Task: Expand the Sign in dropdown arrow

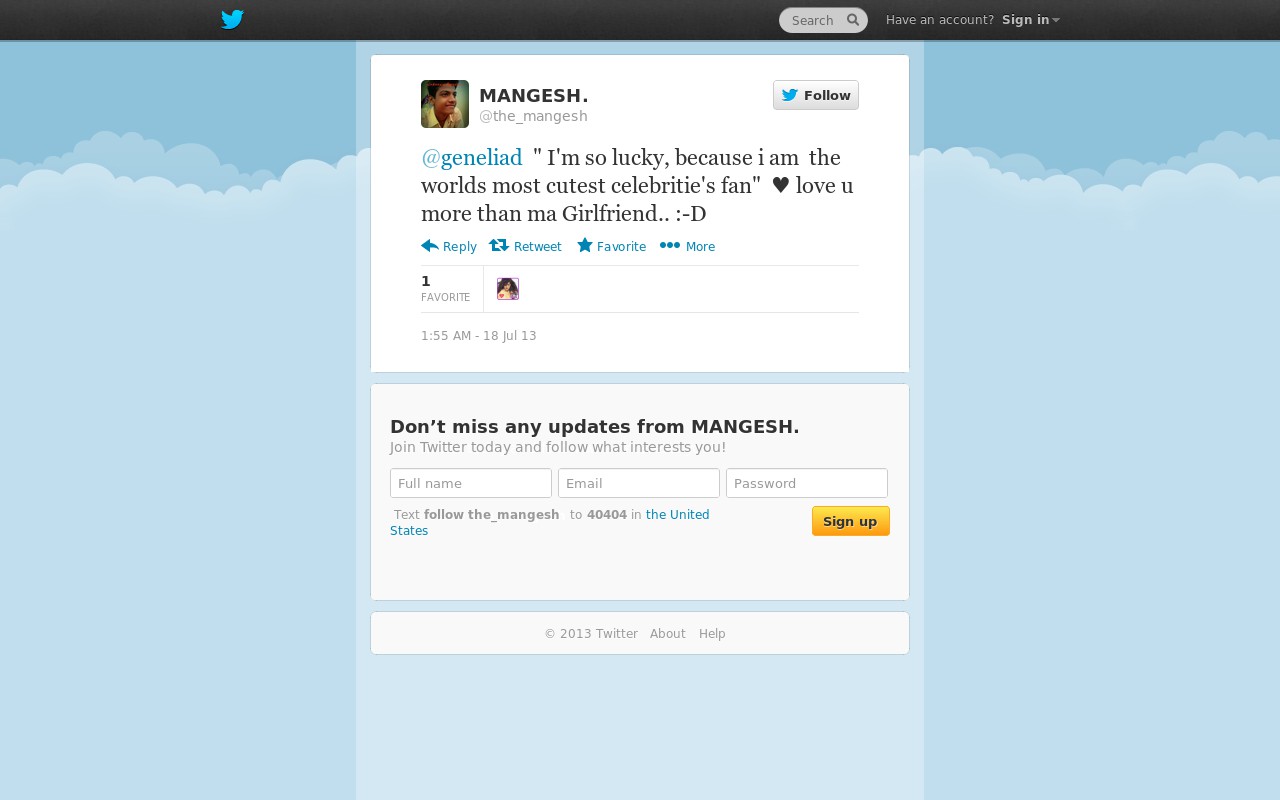Action: pyautogui.click(x=1056, y=20)
